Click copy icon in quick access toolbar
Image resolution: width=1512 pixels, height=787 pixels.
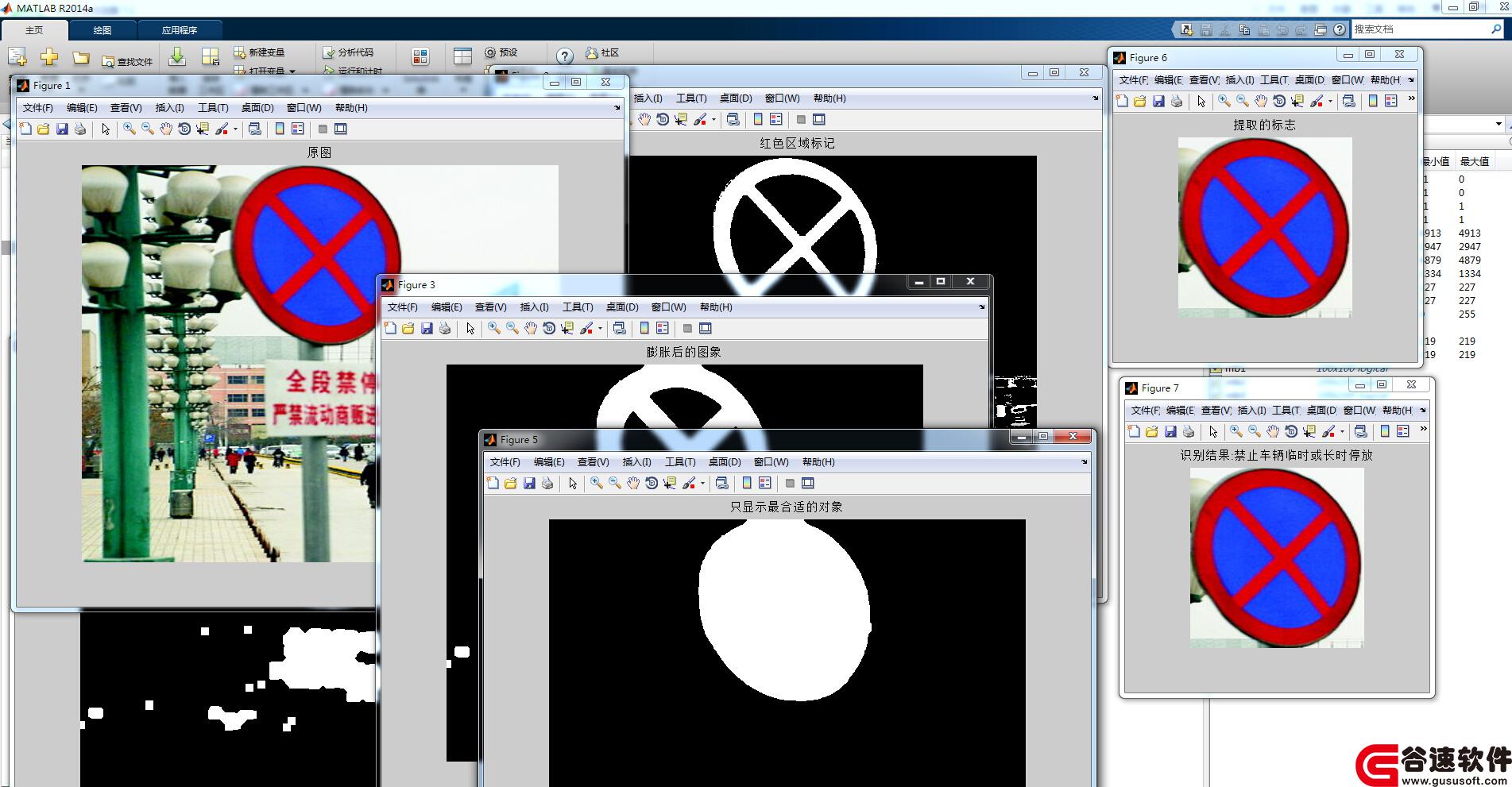point(1244,29)
